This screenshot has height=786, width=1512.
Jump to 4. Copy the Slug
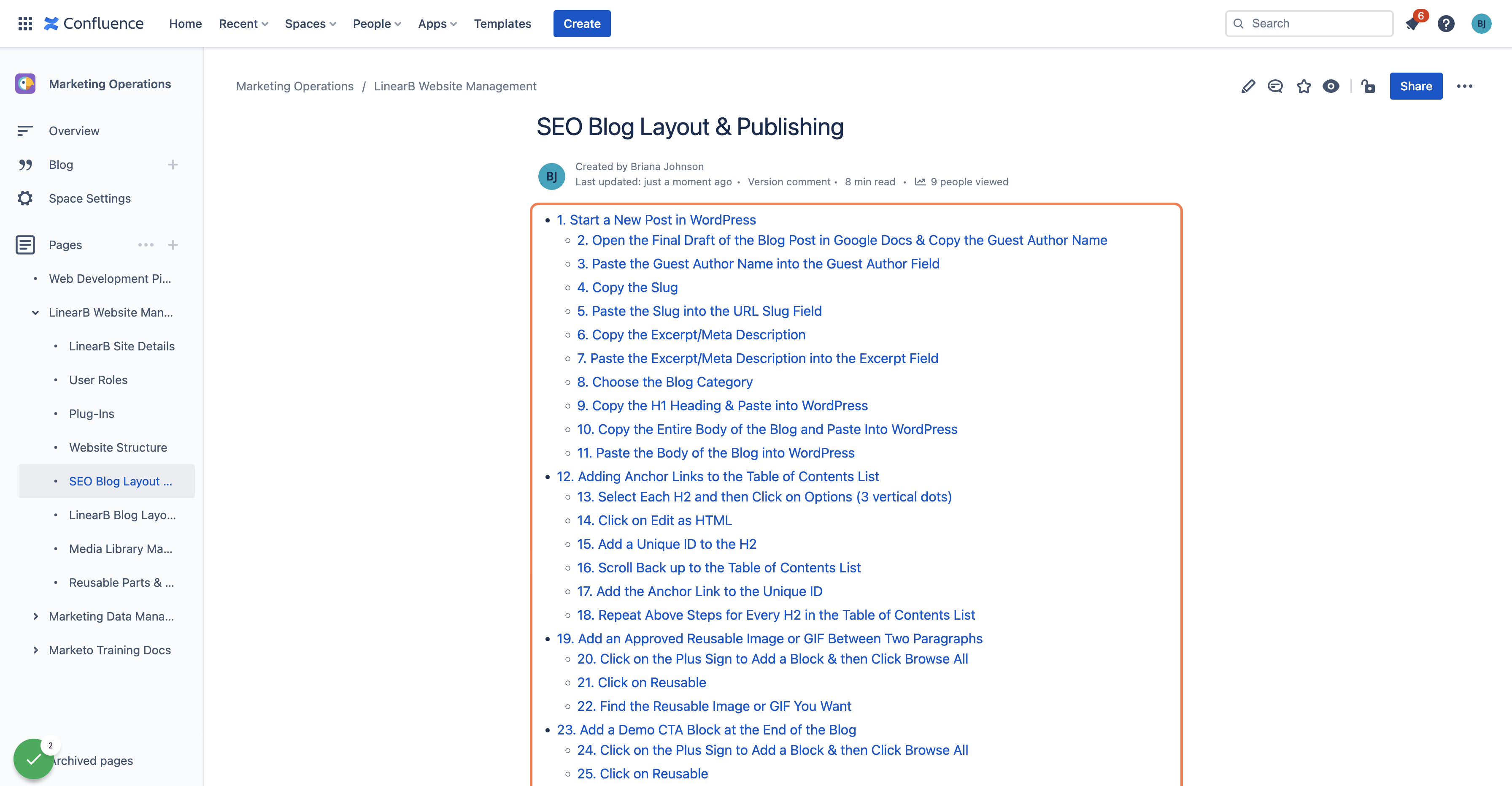[627, 287]
